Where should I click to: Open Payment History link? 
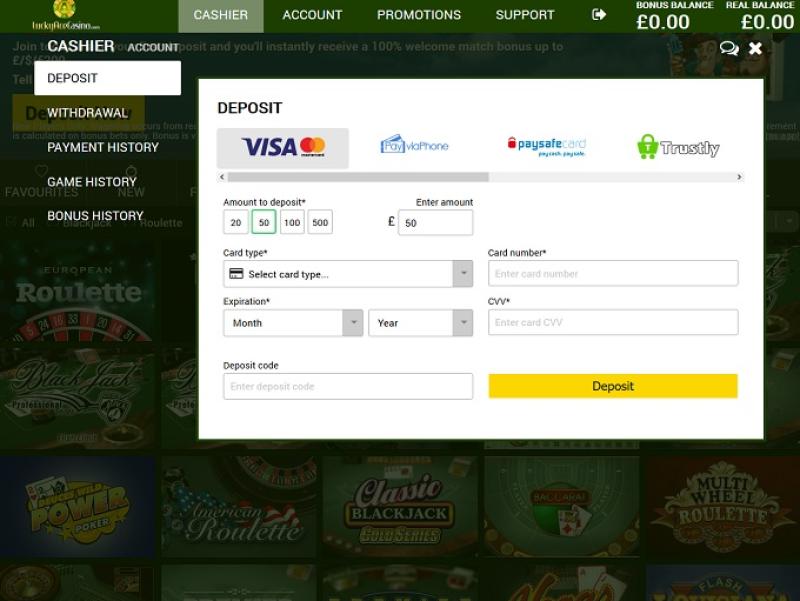(x=103, y=147)
